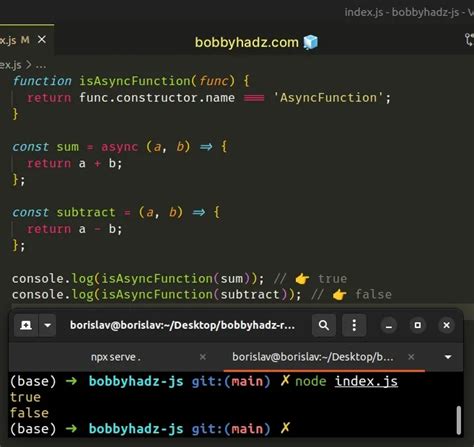Image resolution: width=474 pixels, height=447 pixels.
Task: Close the 'npx serve .' terminal tab
Action: pyautogui.click(x=203, y=357)
